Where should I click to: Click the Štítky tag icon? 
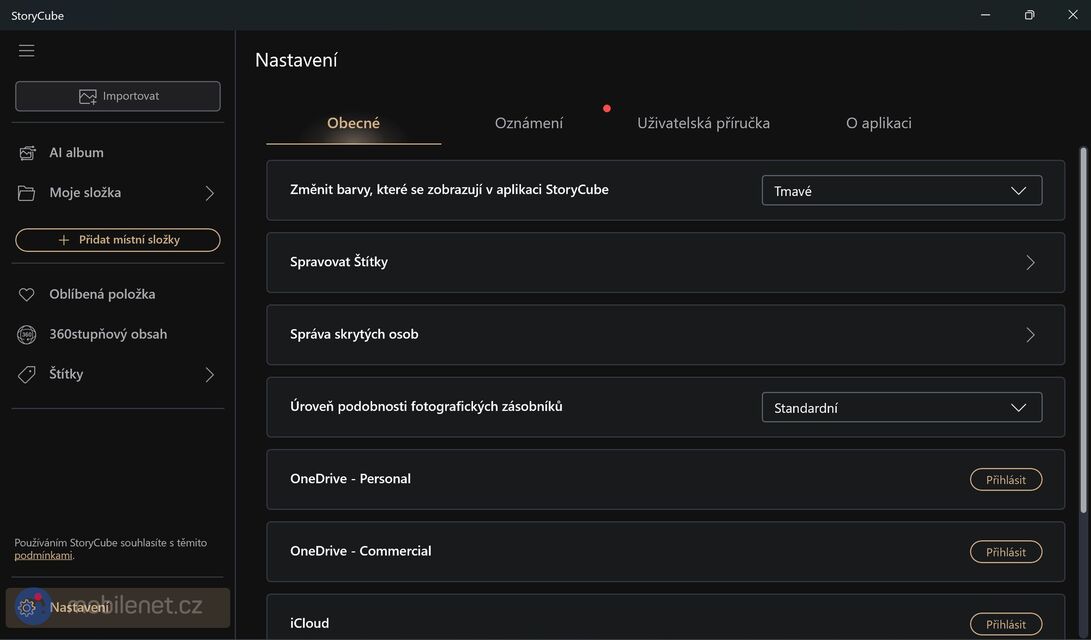click(27, 375)
